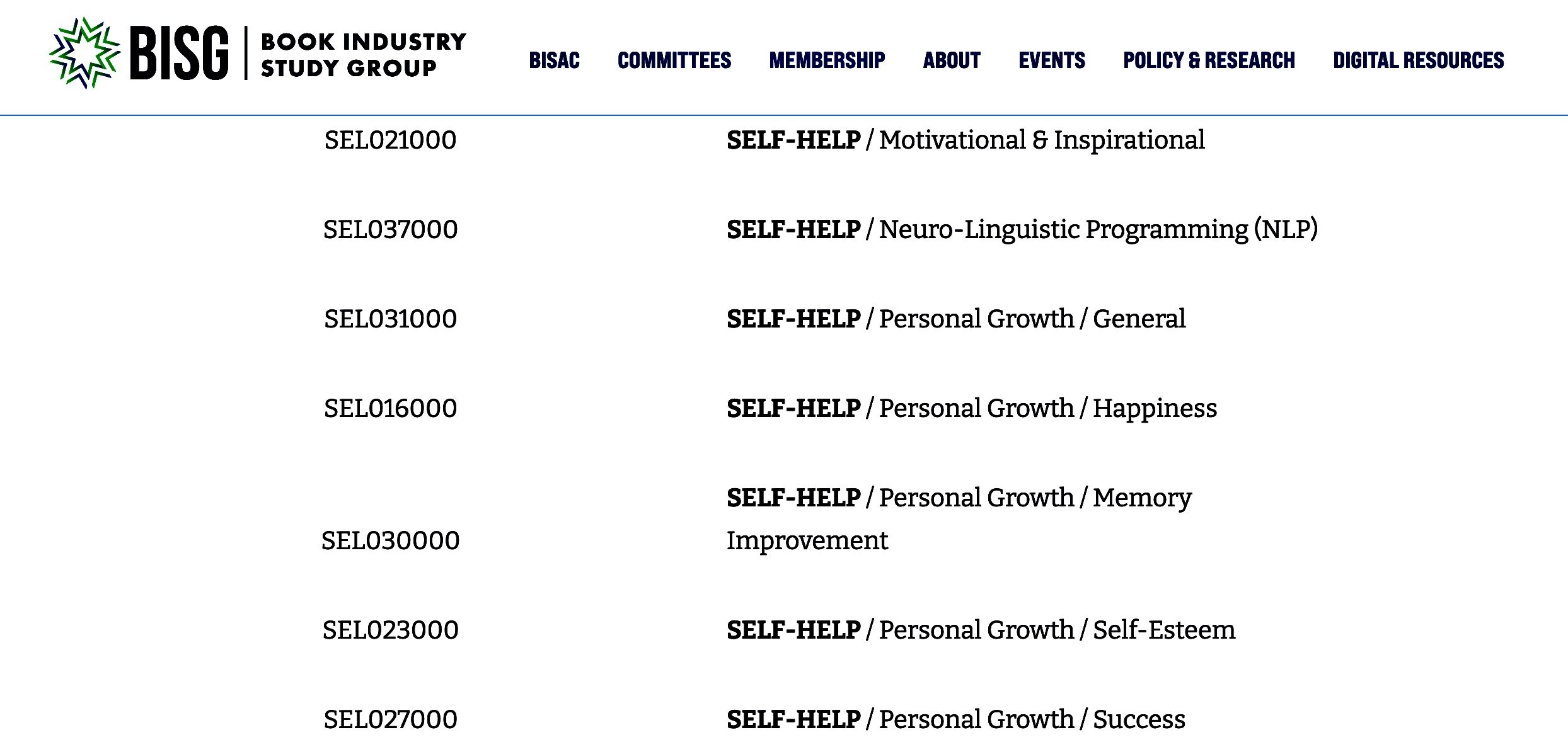Open Policy & Research menu
Image resolution: width=1568 pixels, height=747 pixels.
pos(1209,60)
